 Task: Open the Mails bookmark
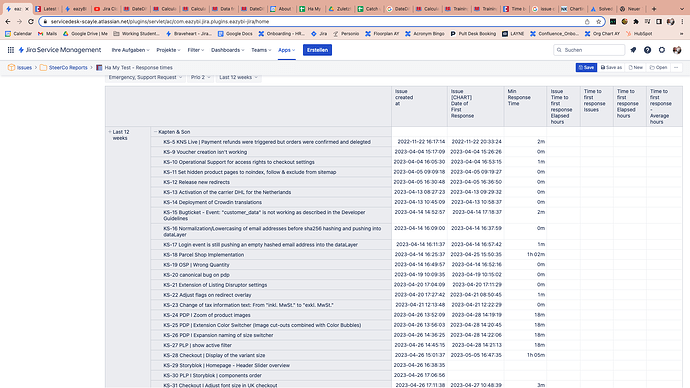click(48, 33)
